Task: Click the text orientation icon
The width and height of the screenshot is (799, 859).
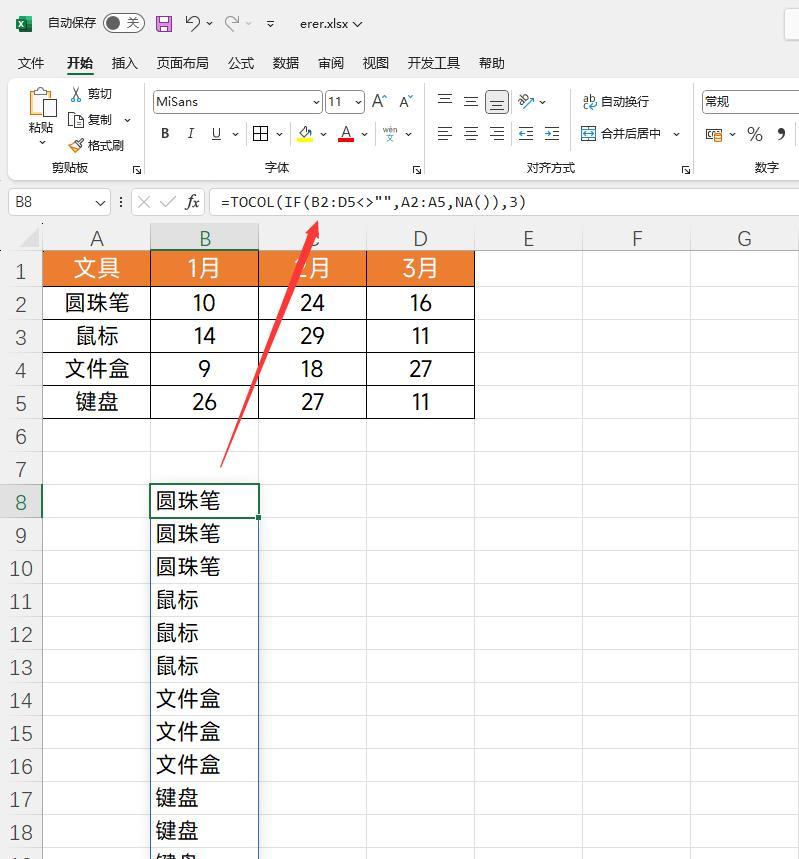Action: click(526, 101)
